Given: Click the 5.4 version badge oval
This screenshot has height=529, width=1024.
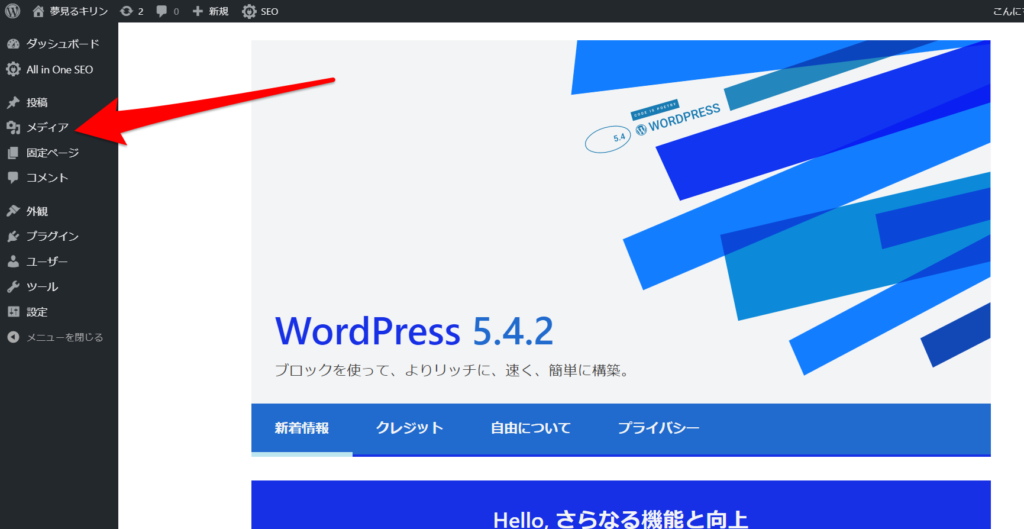Looking at the screenshot, I should pyautogui.click(x=608, y=138).
